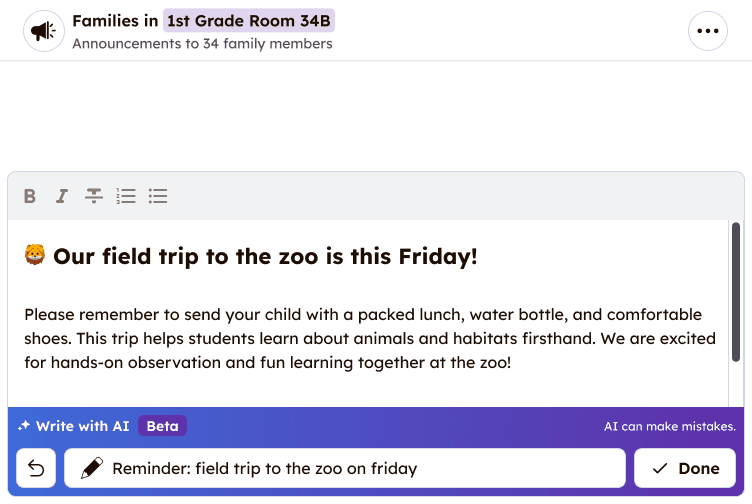This screenshot has width=752, height=504.
Task: Place cursor in the field trip heading
Action: click(265, 257)
